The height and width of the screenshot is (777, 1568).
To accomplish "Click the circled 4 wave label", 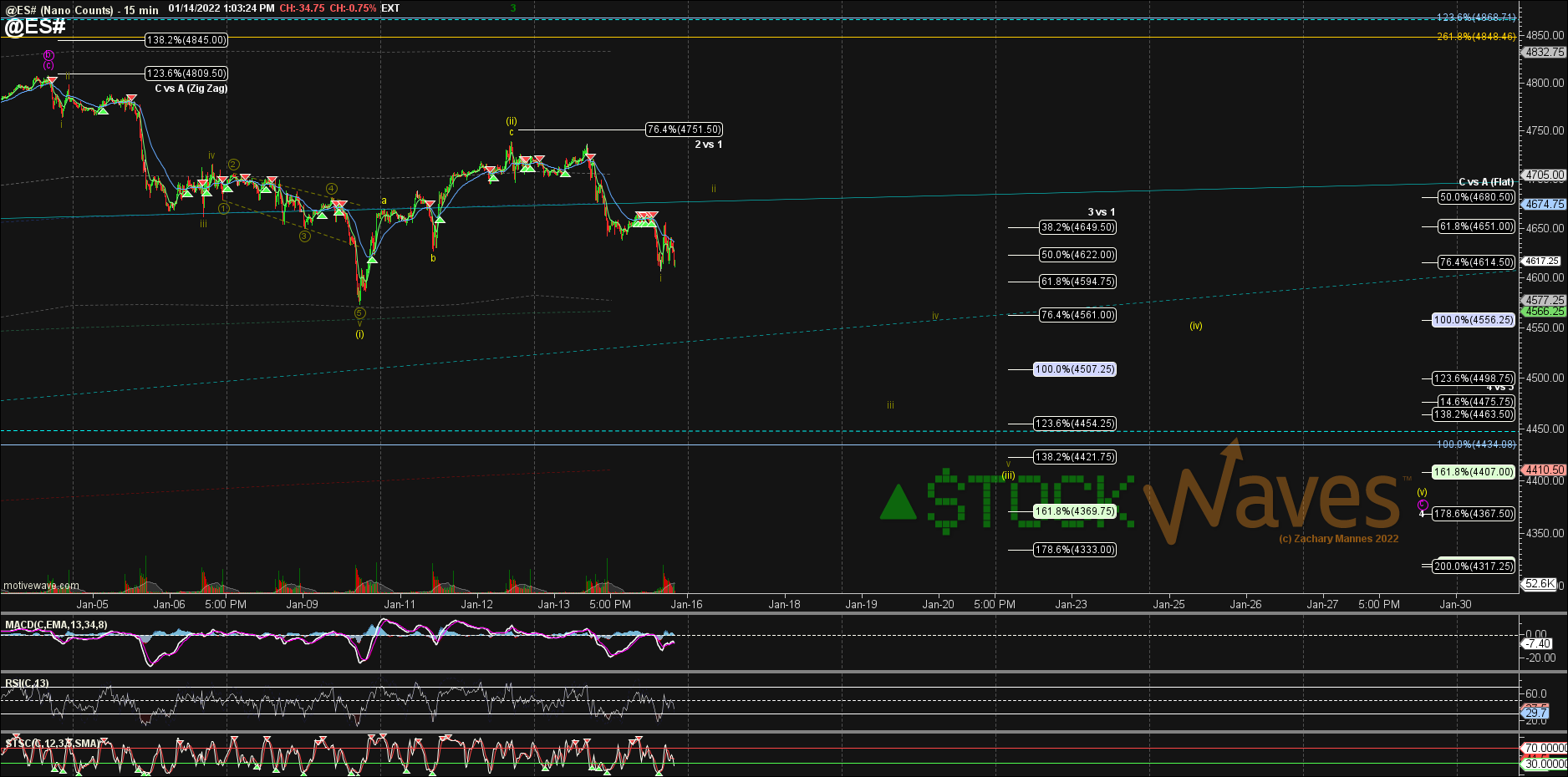I will [x=332, y=189].
